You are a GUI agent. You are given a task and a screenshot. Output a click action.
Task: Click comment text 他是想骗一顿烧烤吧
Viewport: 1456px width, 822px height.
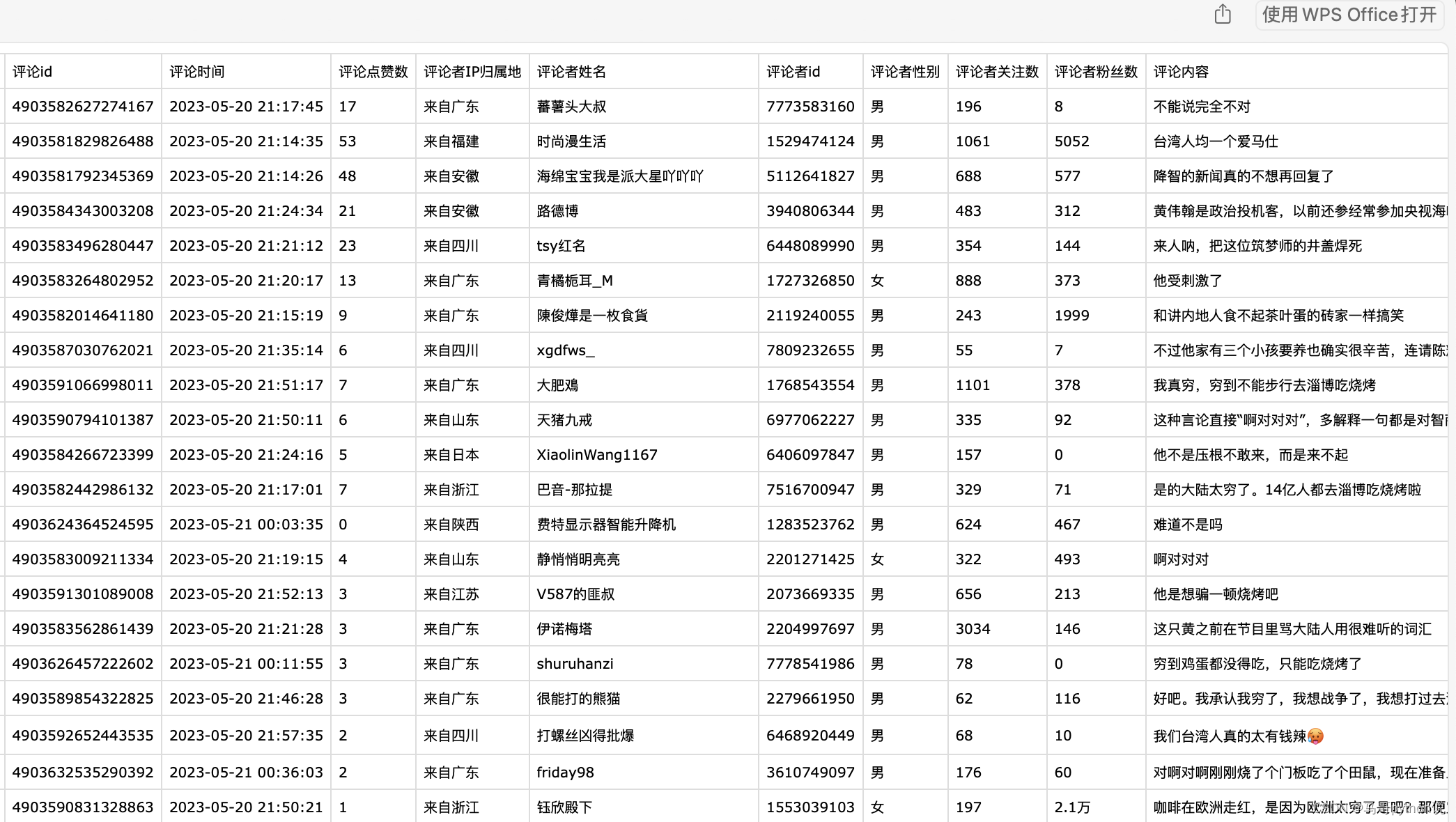[1216, 594]
